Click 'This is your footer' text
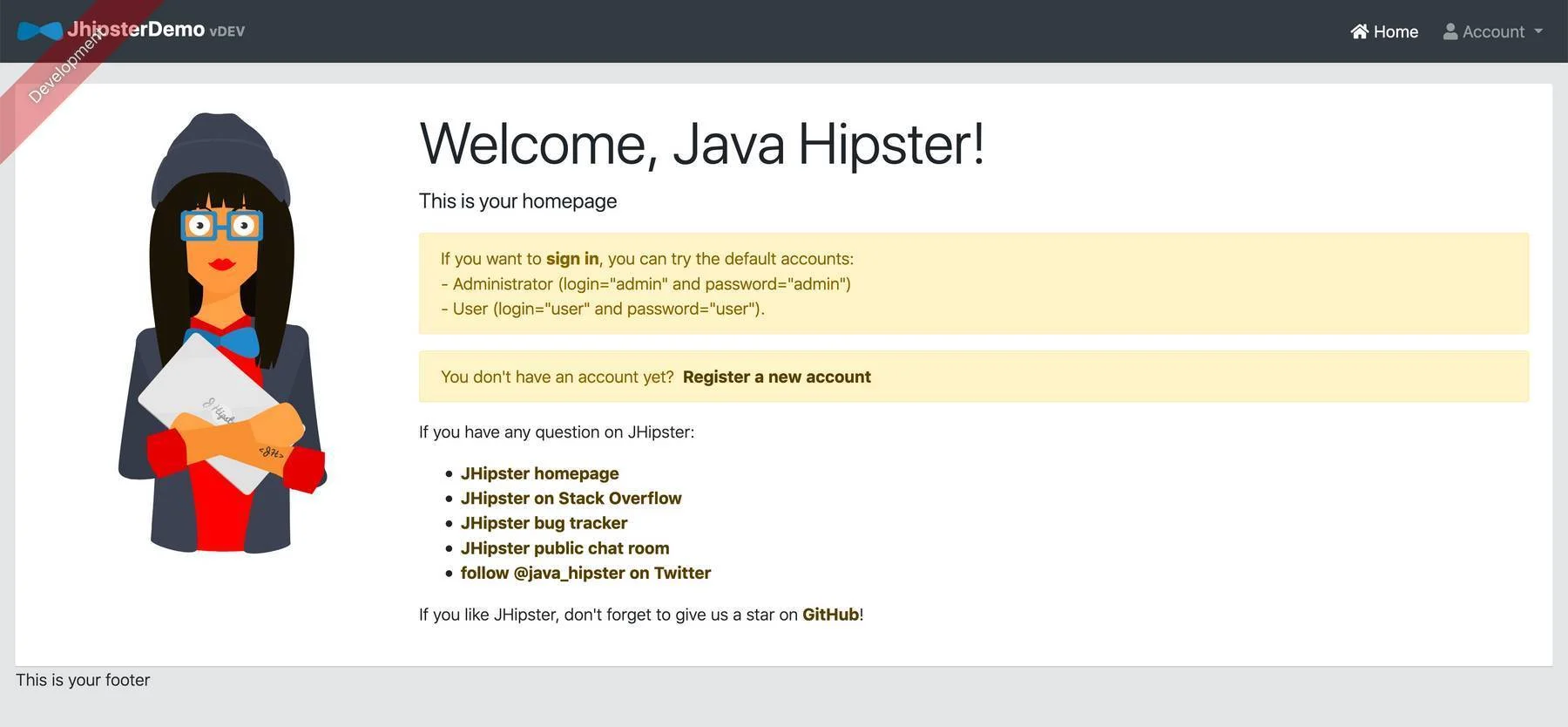 coord(83,680)
